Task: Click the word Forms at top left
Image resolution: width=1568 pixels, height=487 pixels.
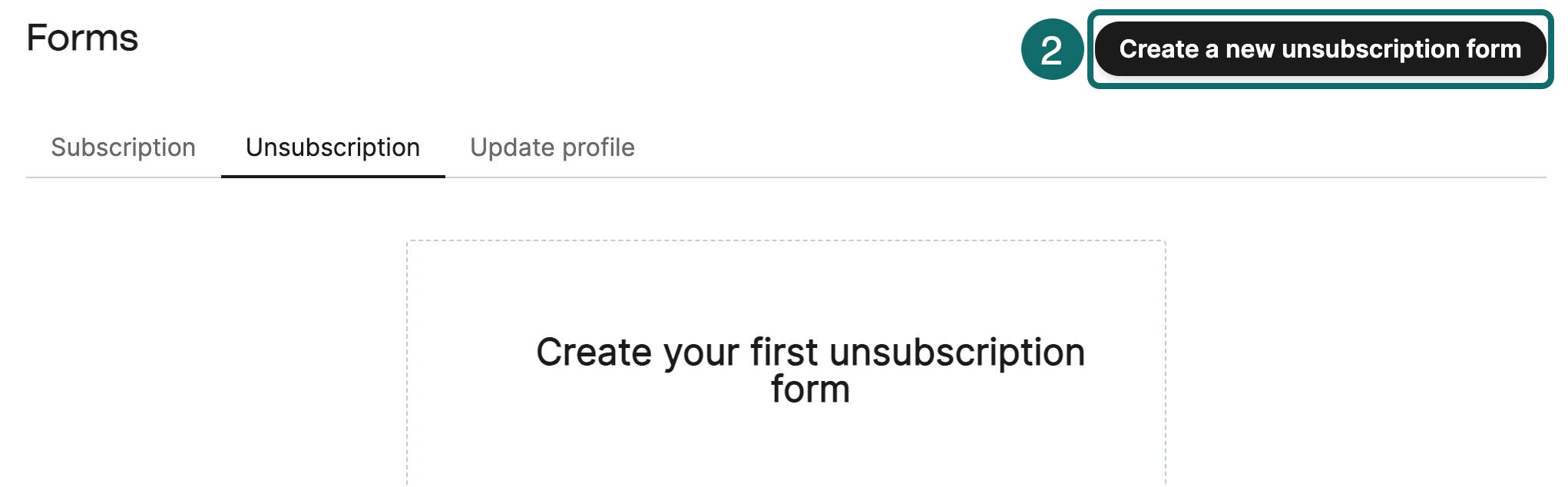Action: click(x=82, y=38)
